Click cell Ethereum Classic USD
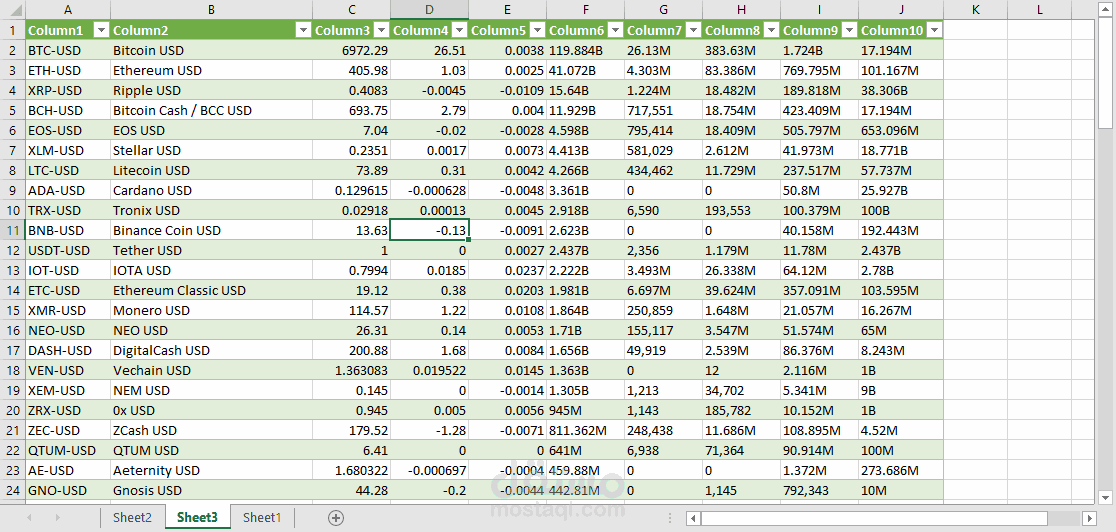1116x532 pixels. 211,291
